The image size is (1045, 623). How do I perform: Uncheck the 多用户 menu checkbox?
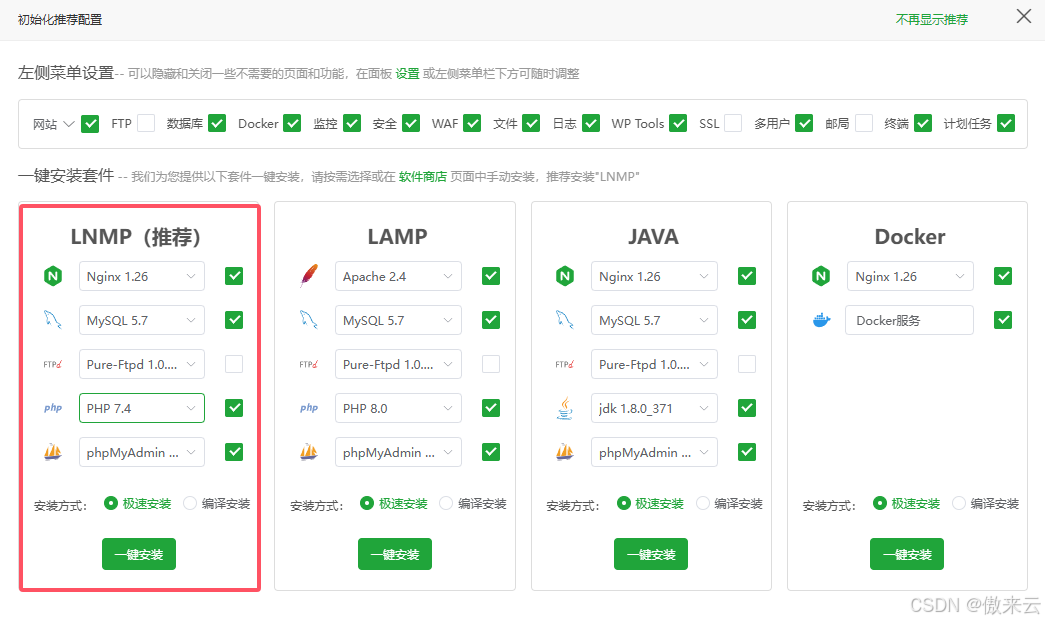coord(804,123)
